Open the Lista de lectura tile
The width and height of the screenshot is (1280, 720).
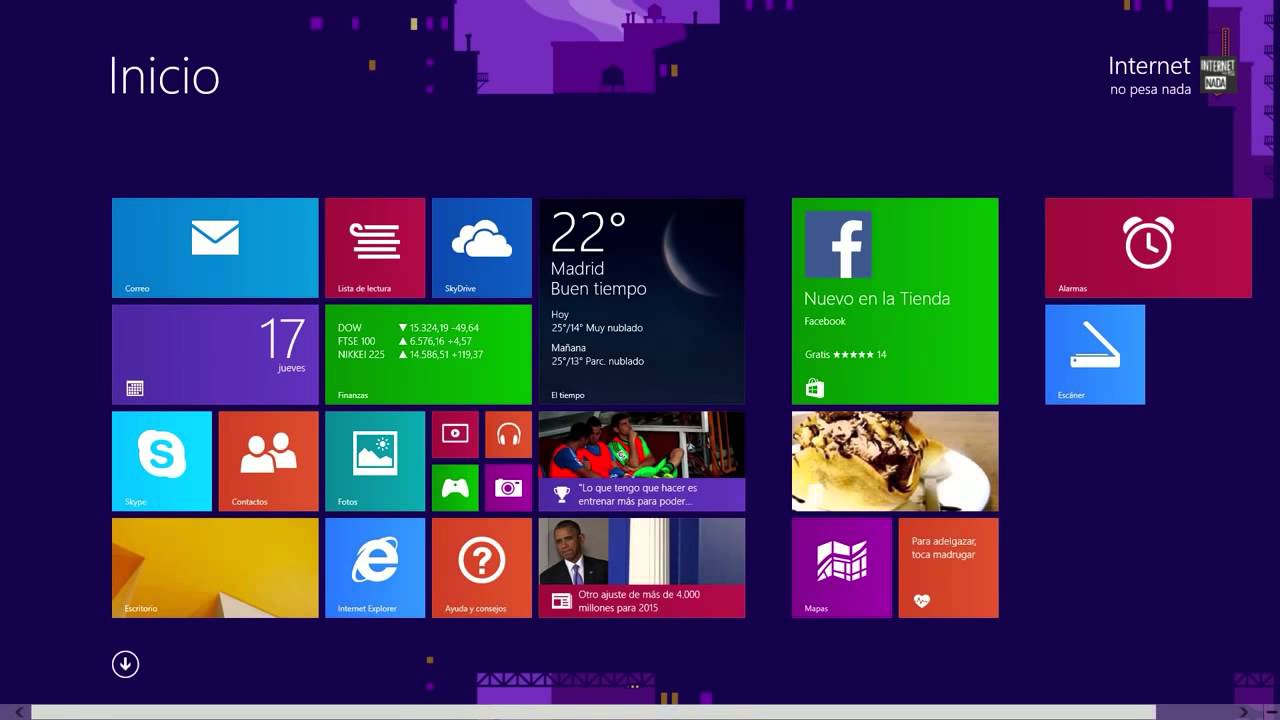[x=375, y=248]
